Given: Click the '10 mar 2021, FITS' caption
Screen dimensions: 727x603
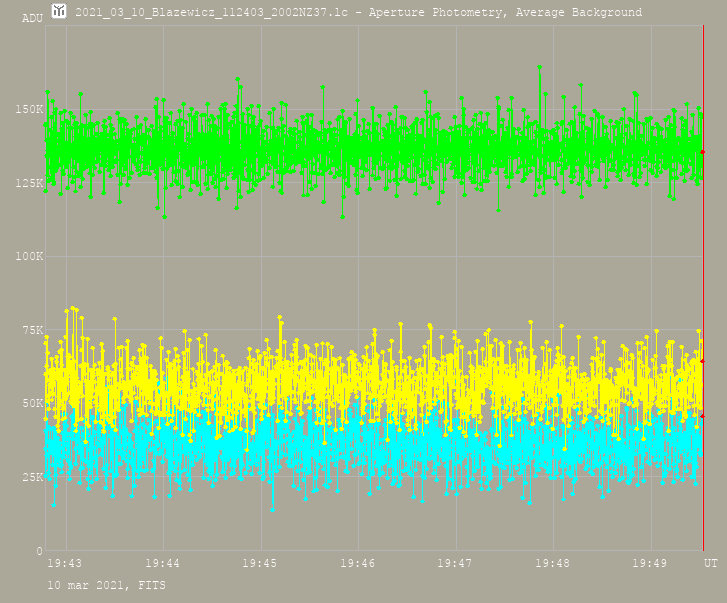Looking at the screenshot, I should (107, 585).
